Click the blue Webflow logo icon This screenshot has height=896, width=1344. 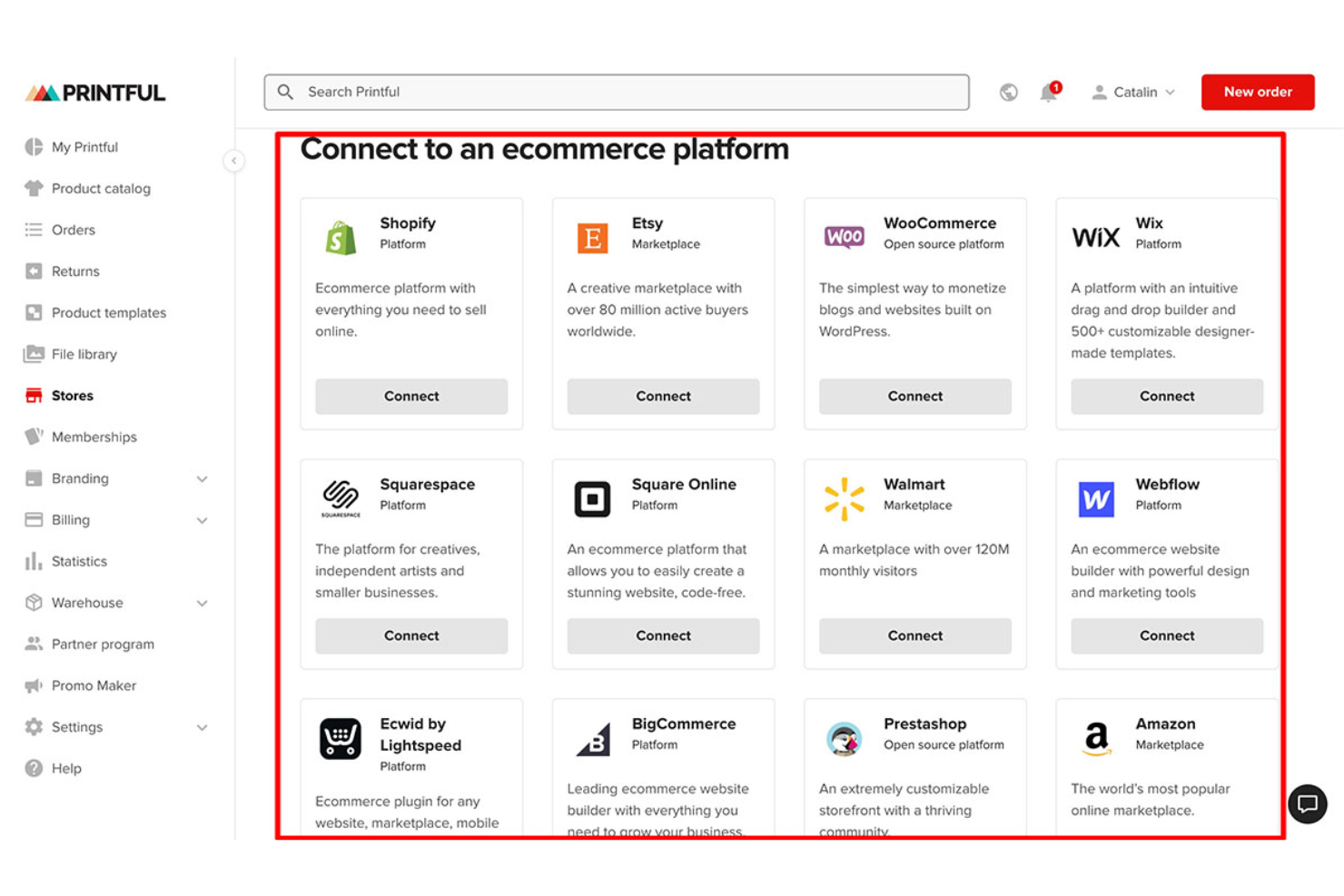(x=1095, y=497)
